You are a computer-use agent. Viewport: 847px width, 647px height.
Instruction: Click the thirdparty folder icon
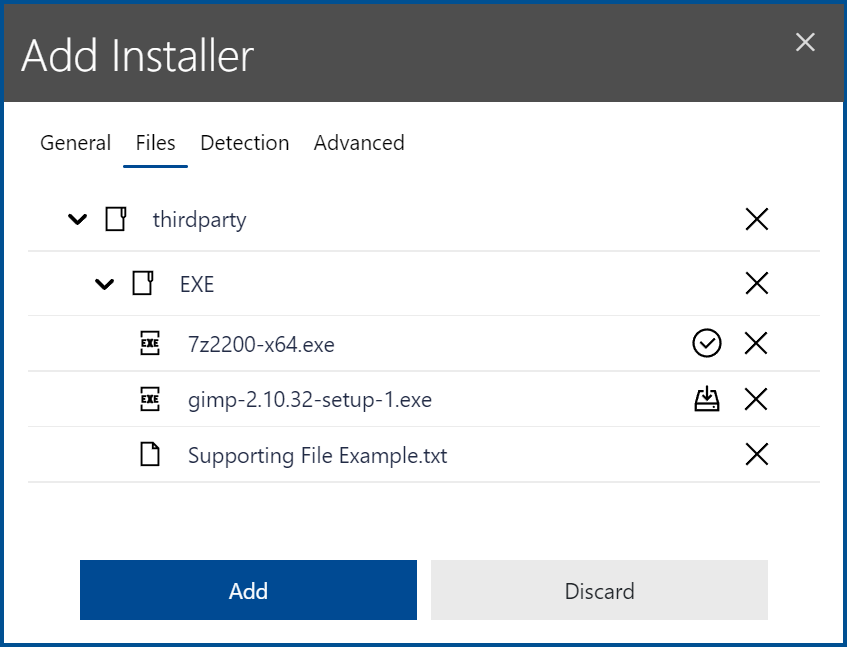pyautogui.click(x=116, y=219)
